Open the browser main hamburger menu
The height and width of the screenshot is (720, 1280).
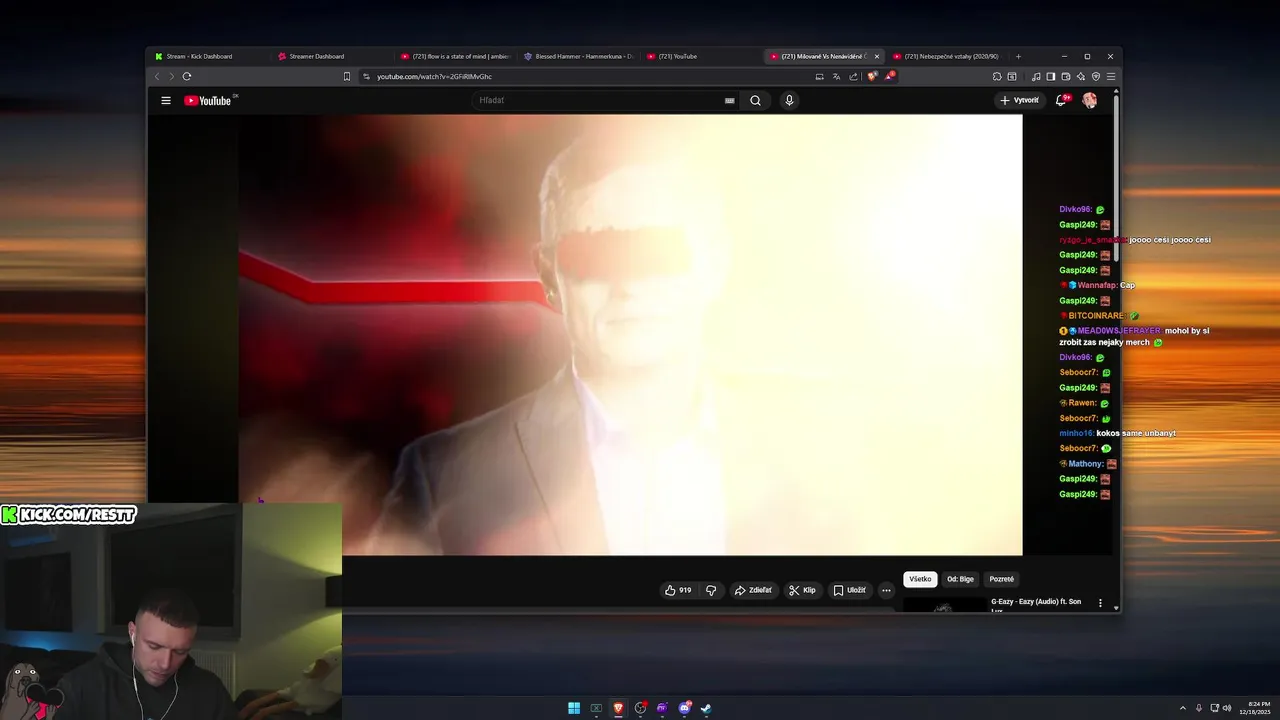[1111, 76]
